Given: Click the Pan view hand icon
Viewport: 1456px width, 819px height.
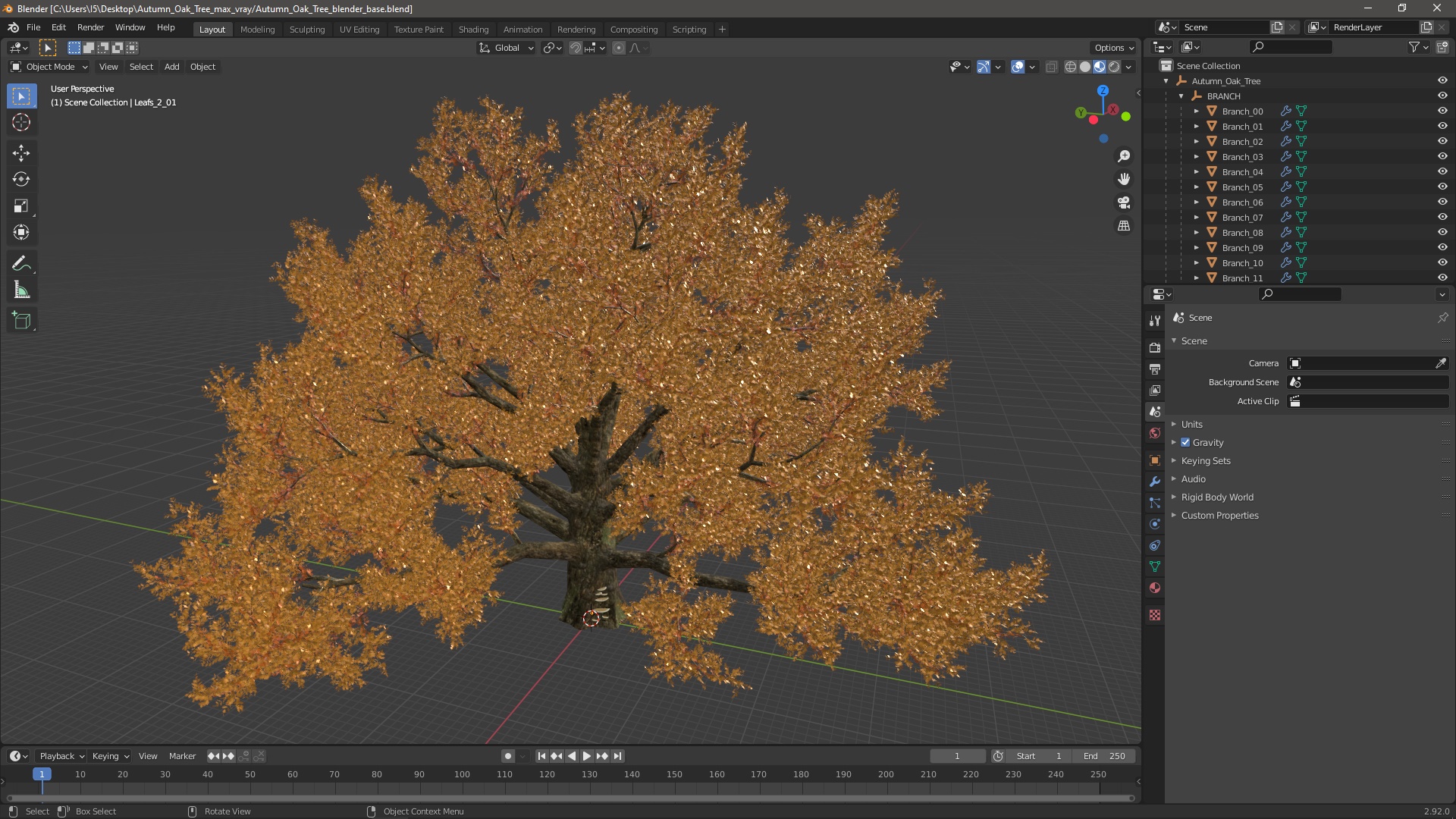Looking at the screenshot, I should tap(1124, 179).
